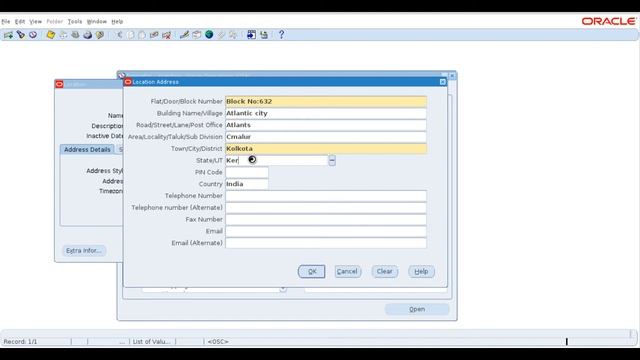This screenshot has height=360, width=640.
Task: Click the New record toolbar icon
Action: pyautogui.click(x=8, y=35)
